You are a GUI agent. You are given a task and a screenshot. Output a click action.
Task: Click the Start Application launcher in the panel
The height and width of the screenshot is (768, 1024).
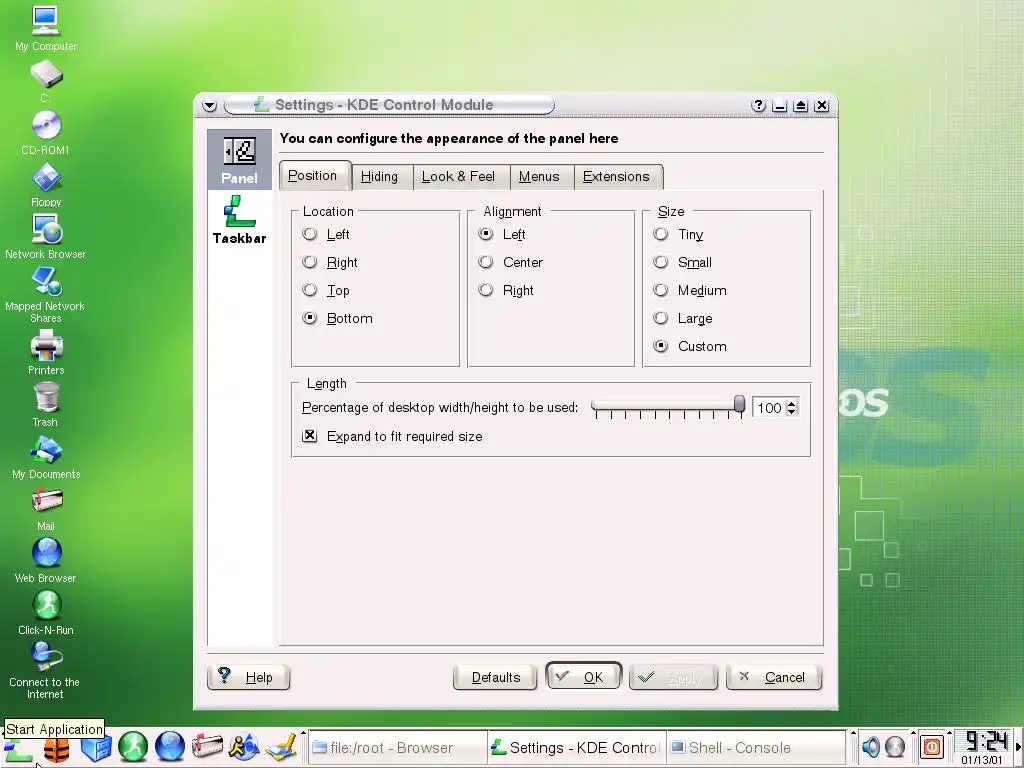point(19,749)
